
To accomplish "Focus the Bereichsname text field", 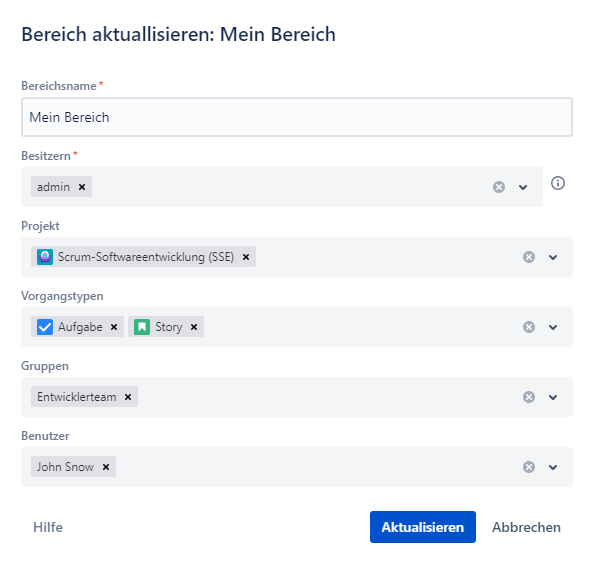I will [x=297, y=117].
